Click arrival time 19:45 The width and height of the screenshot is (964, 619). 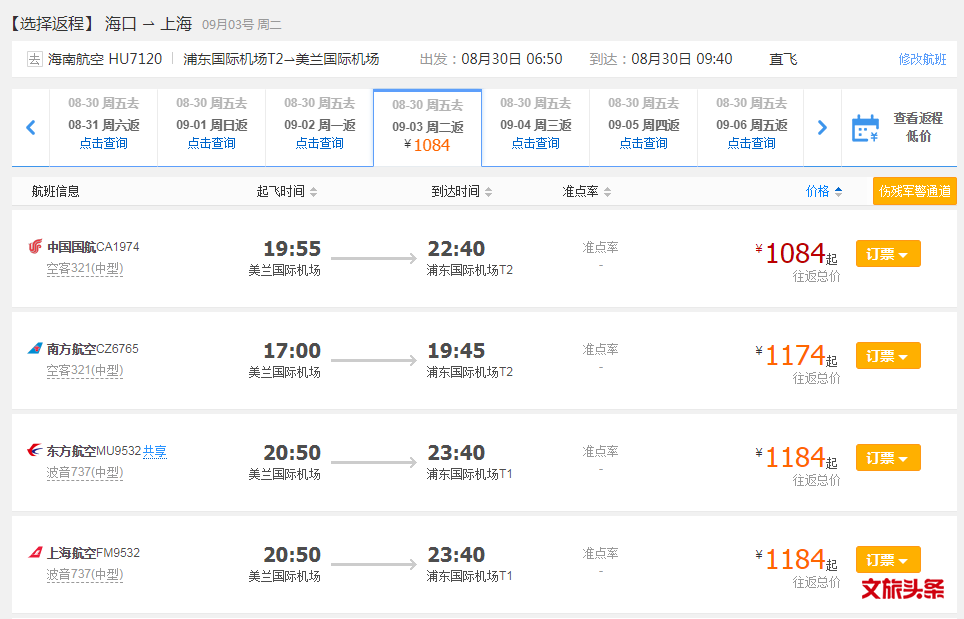456,351
